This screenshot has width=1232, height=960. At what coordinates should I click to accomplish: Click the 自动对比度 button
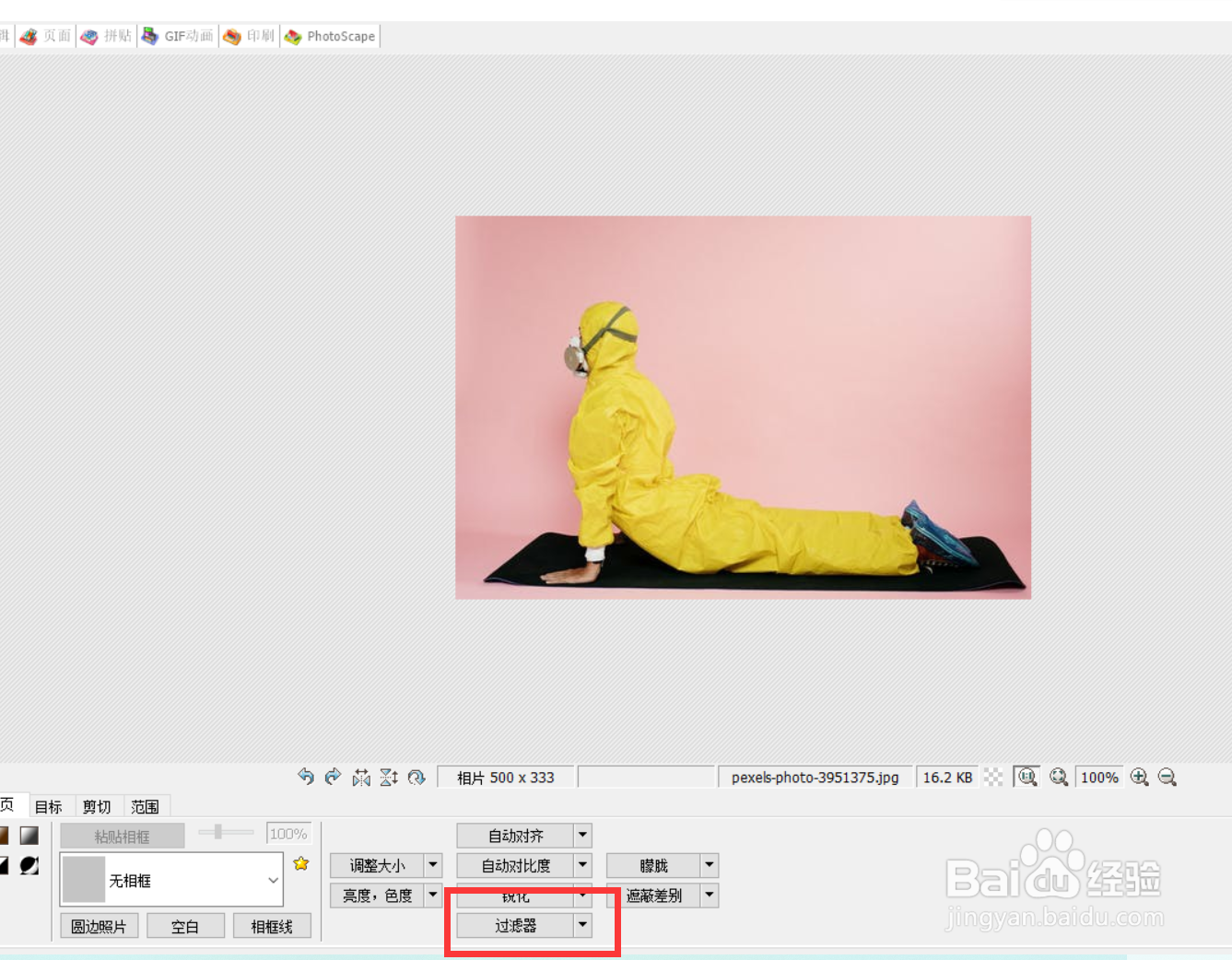[515, 865]
